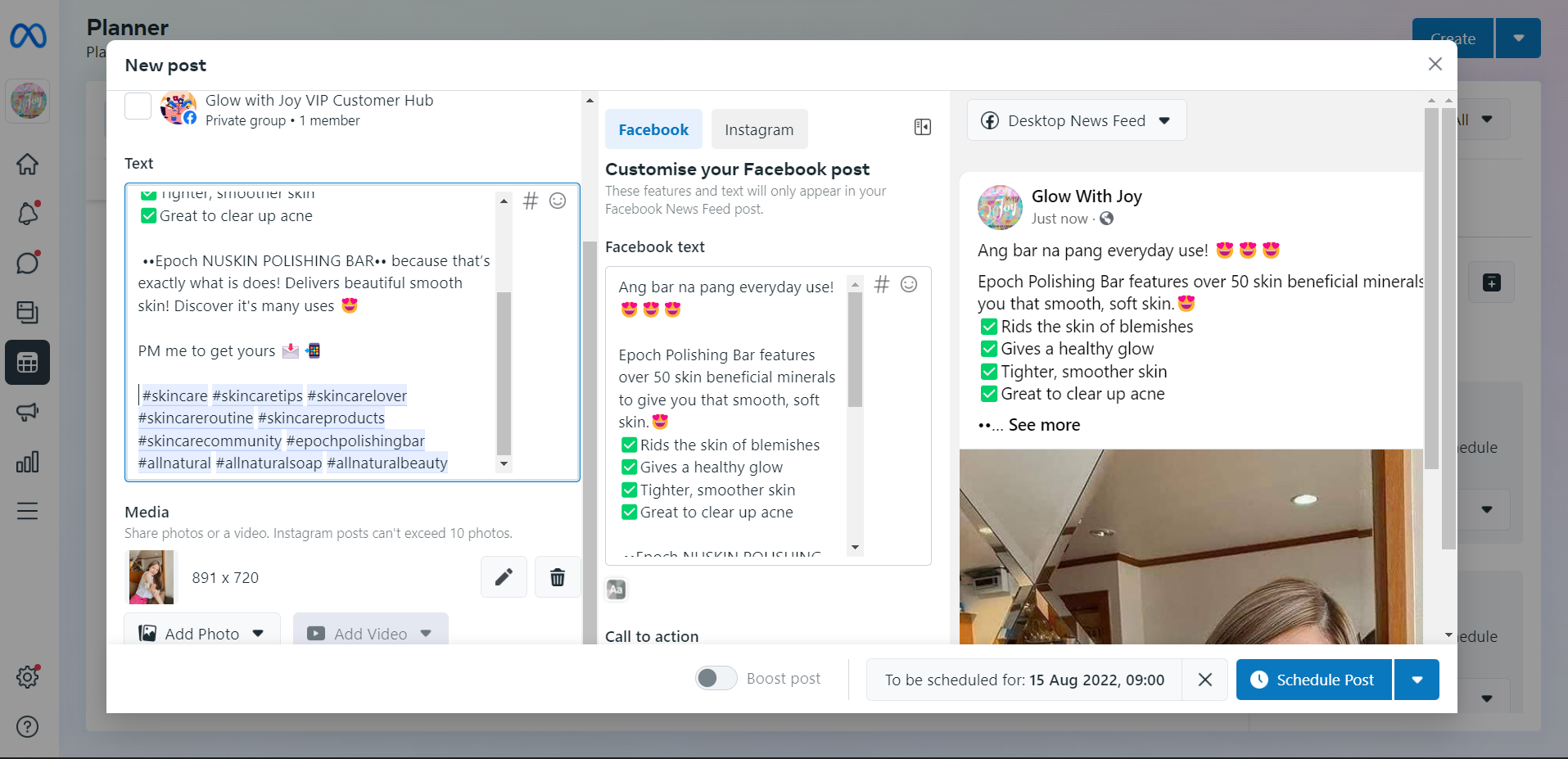Open emoji picker for main Text field
1568x759 pixels.
pyautogui.click(x=558, y=201)
